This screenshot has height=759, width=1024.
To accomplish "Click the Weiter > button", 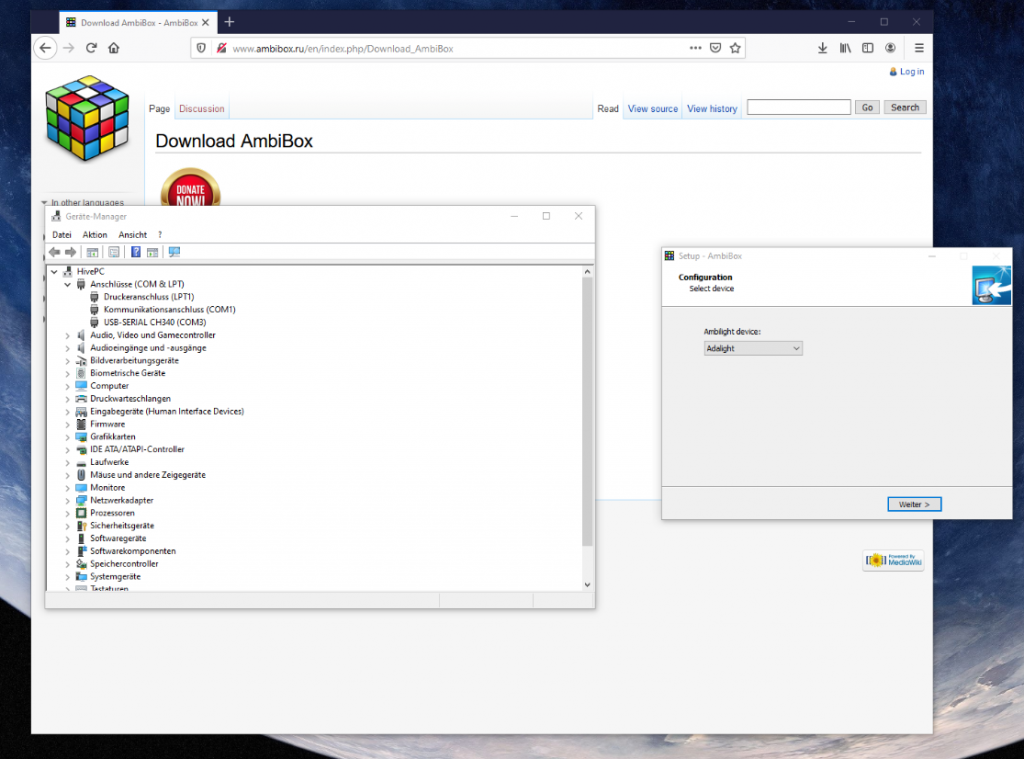I will [914, 504].
